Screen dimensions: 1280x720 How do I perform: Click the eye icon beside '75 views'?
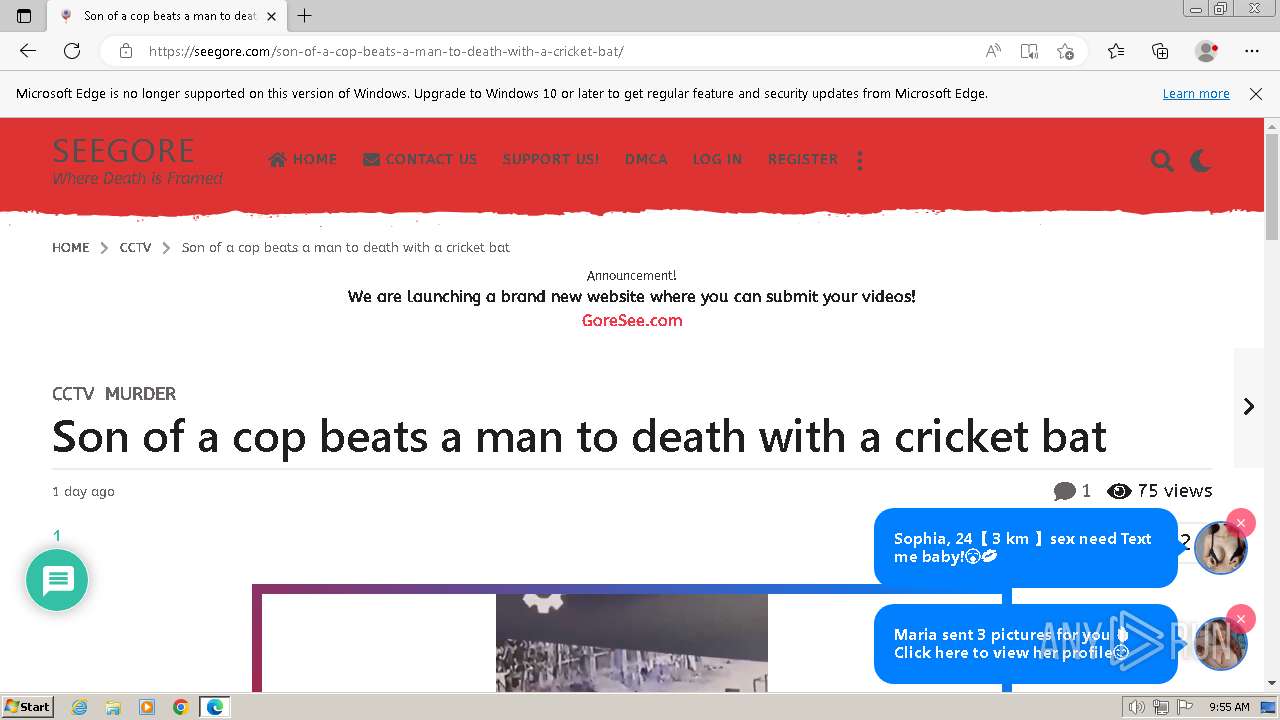[1120, 491]
